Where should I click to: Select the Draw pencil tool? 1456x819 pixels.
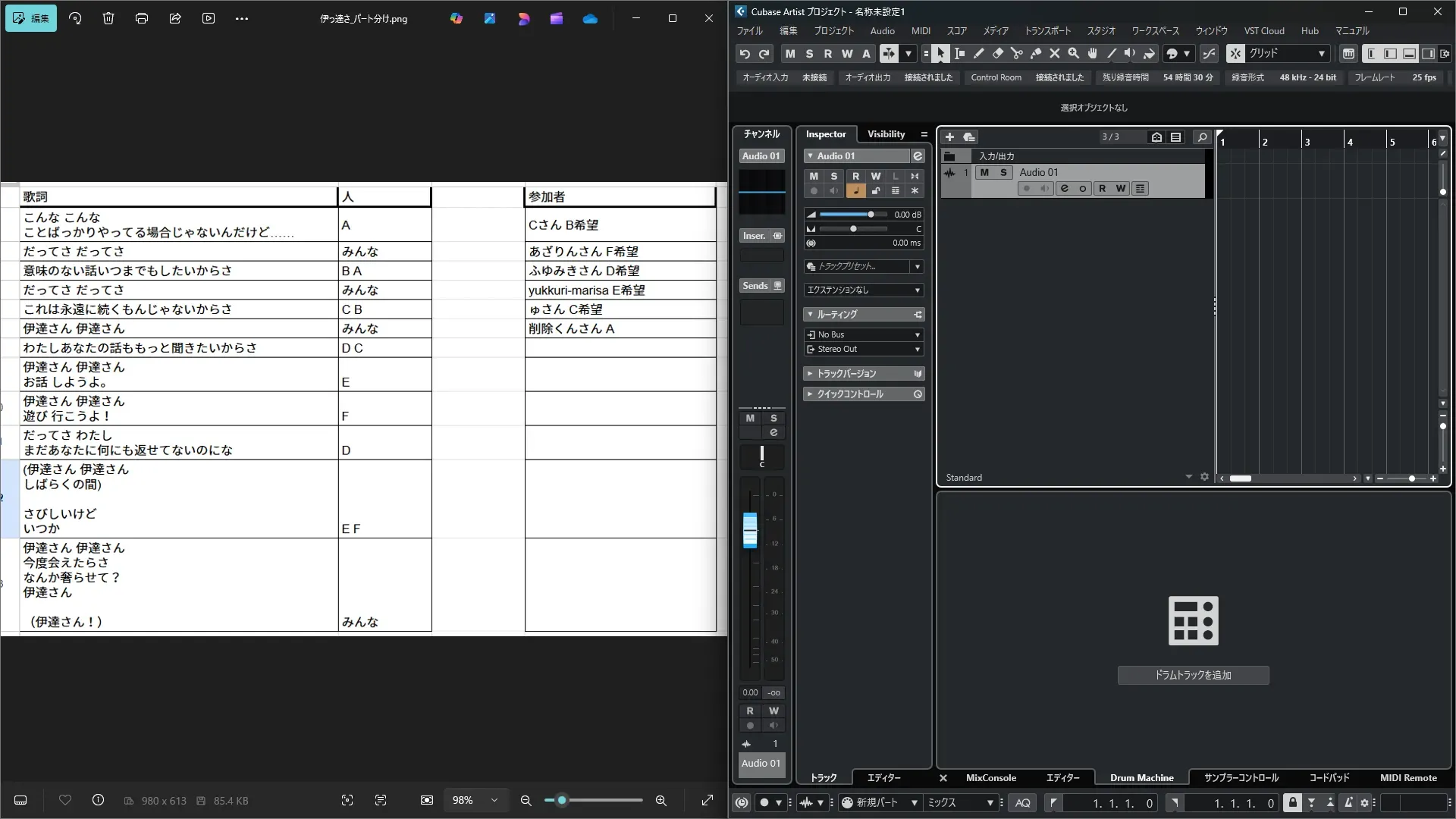point(978,54)
